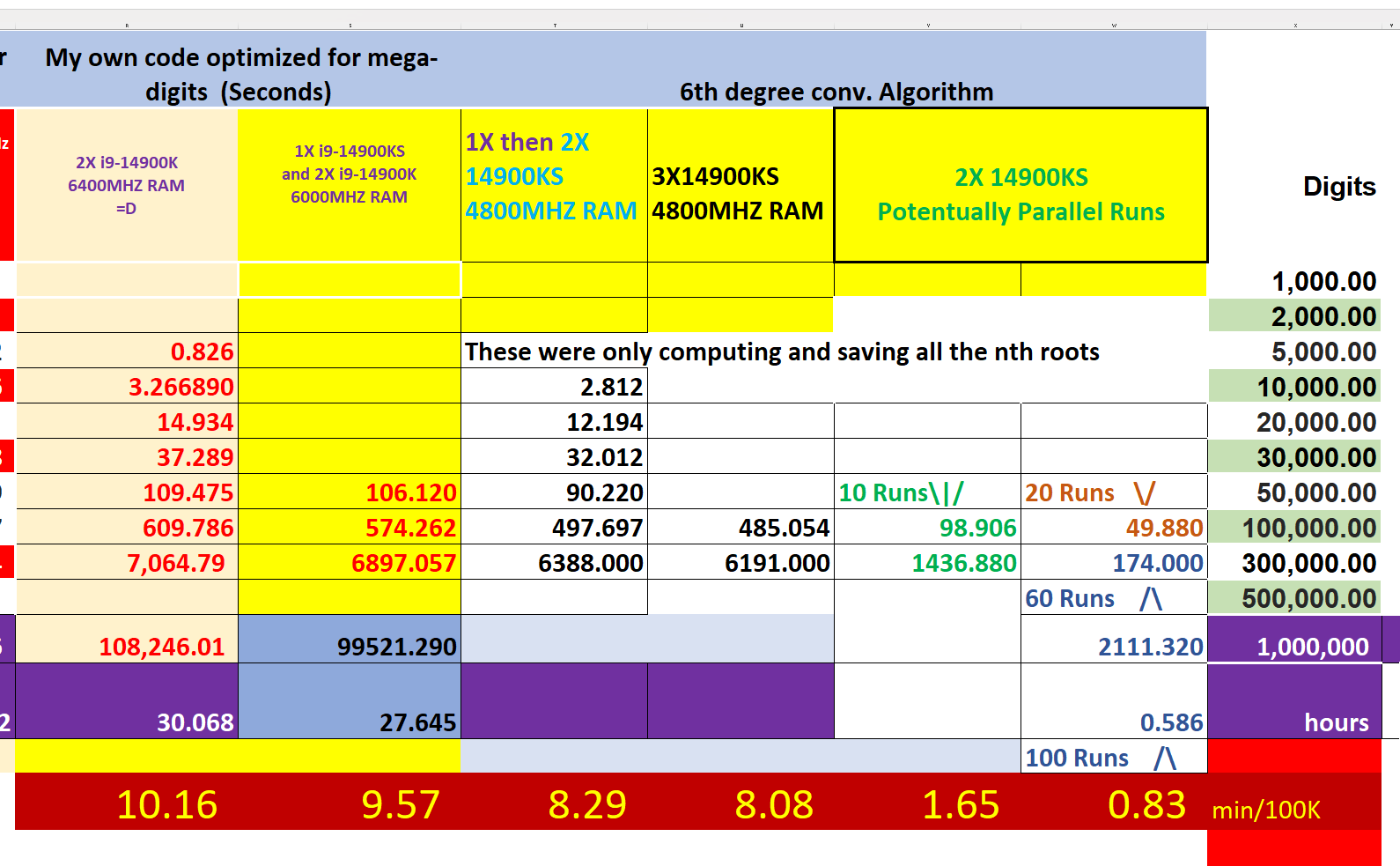This screenshot has width=1400, height=866.
Task: Click the '60 Runs' blue label cell
Action: point(1114,598)
